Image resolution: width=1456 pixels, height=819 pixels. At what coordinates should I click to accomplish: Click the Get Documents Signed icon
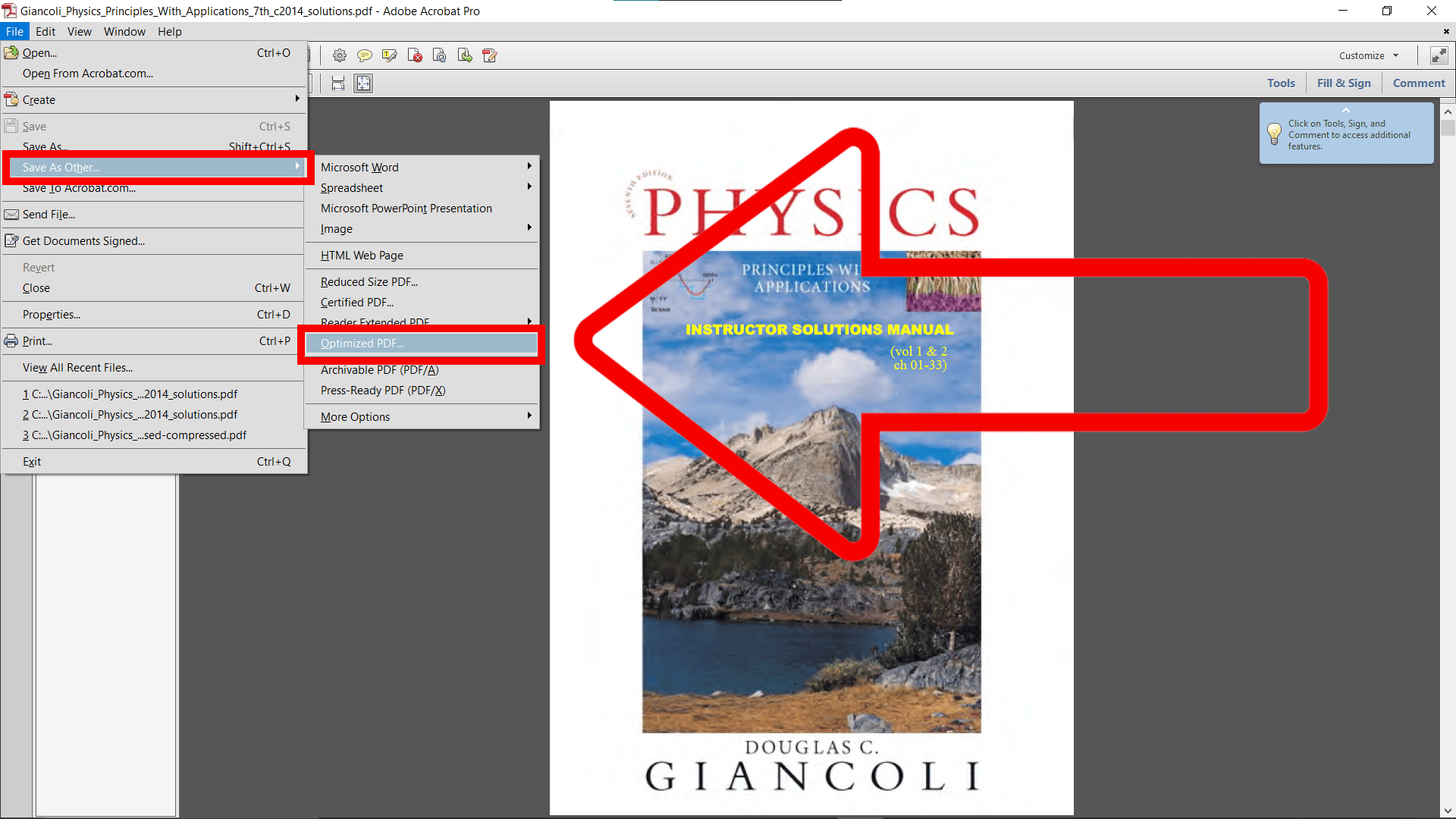[x=12, y=240]
